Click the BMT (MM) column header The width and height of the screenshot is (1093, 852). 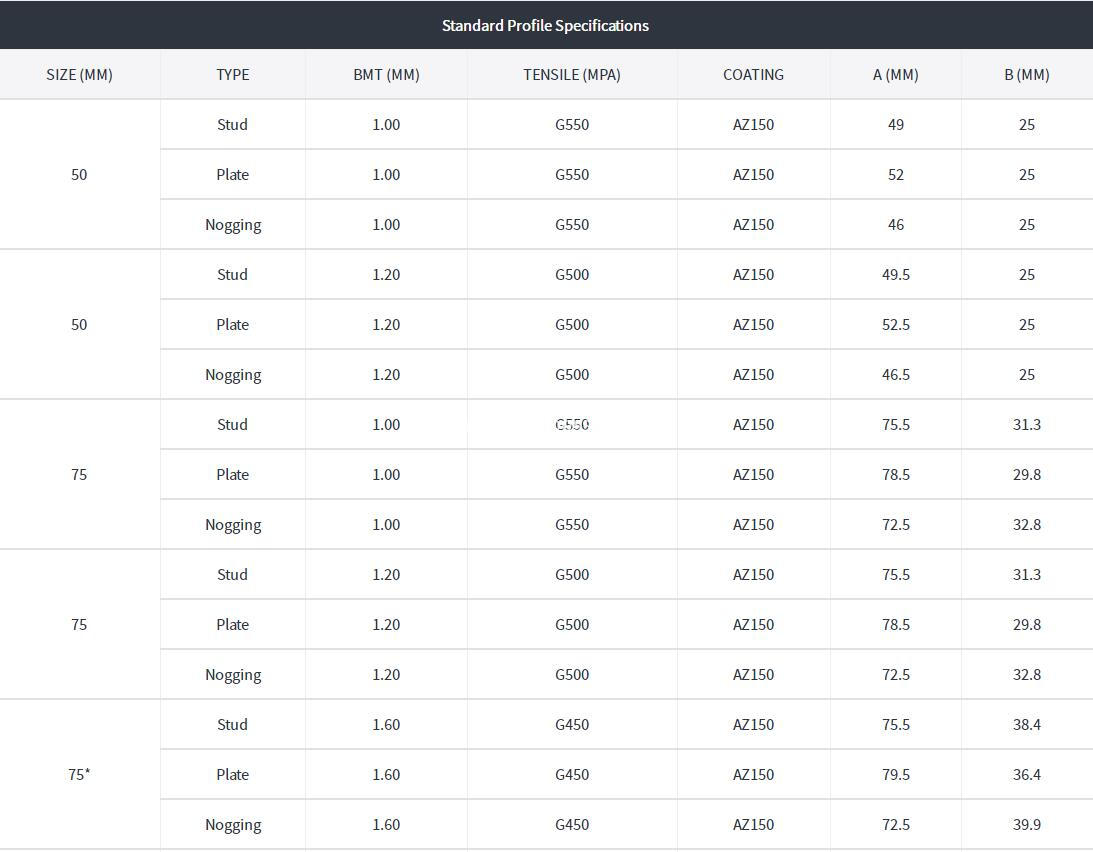coord(386,75)
